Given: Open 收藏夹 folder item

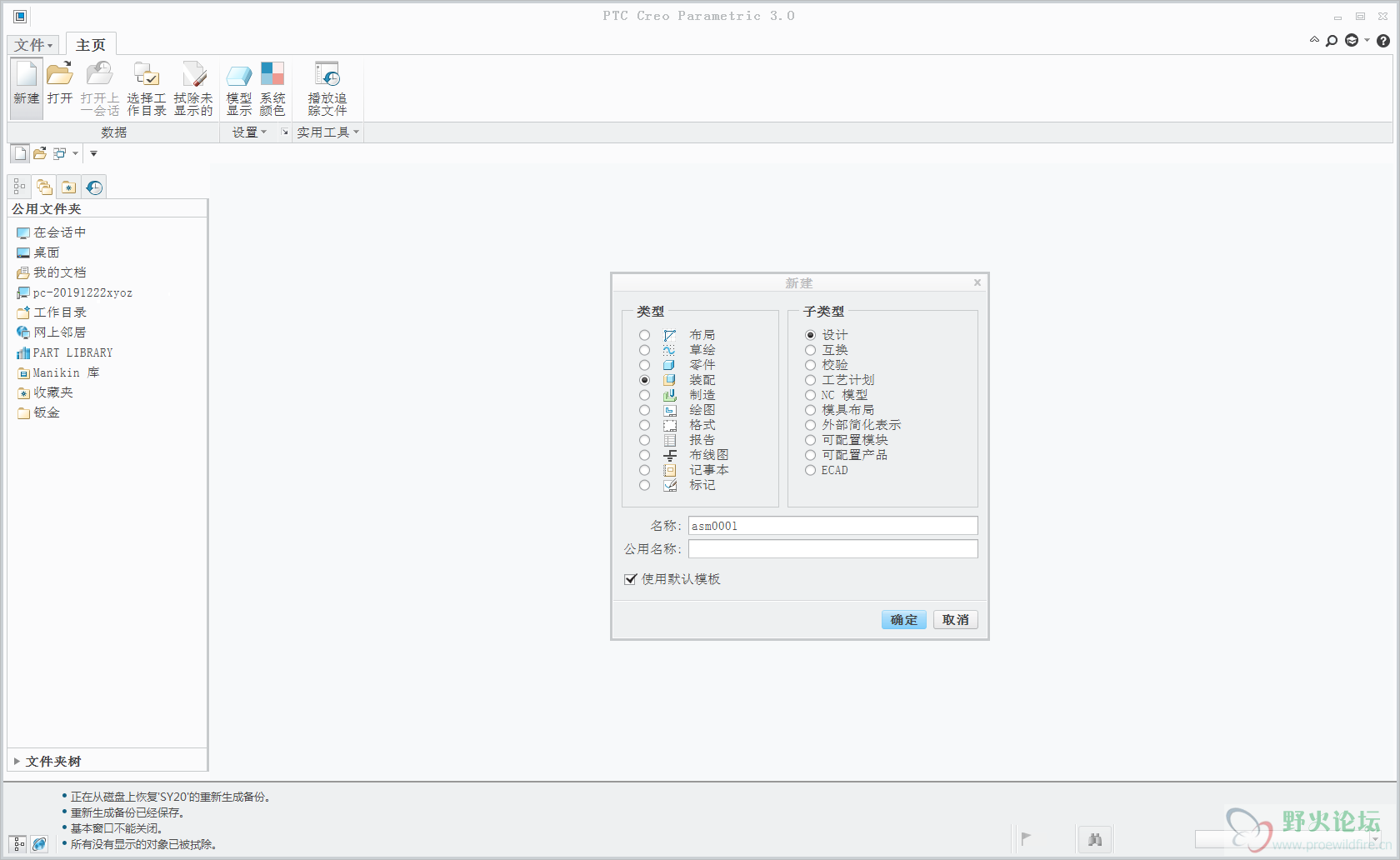Looking at the screenshot, I should (45, 392).
